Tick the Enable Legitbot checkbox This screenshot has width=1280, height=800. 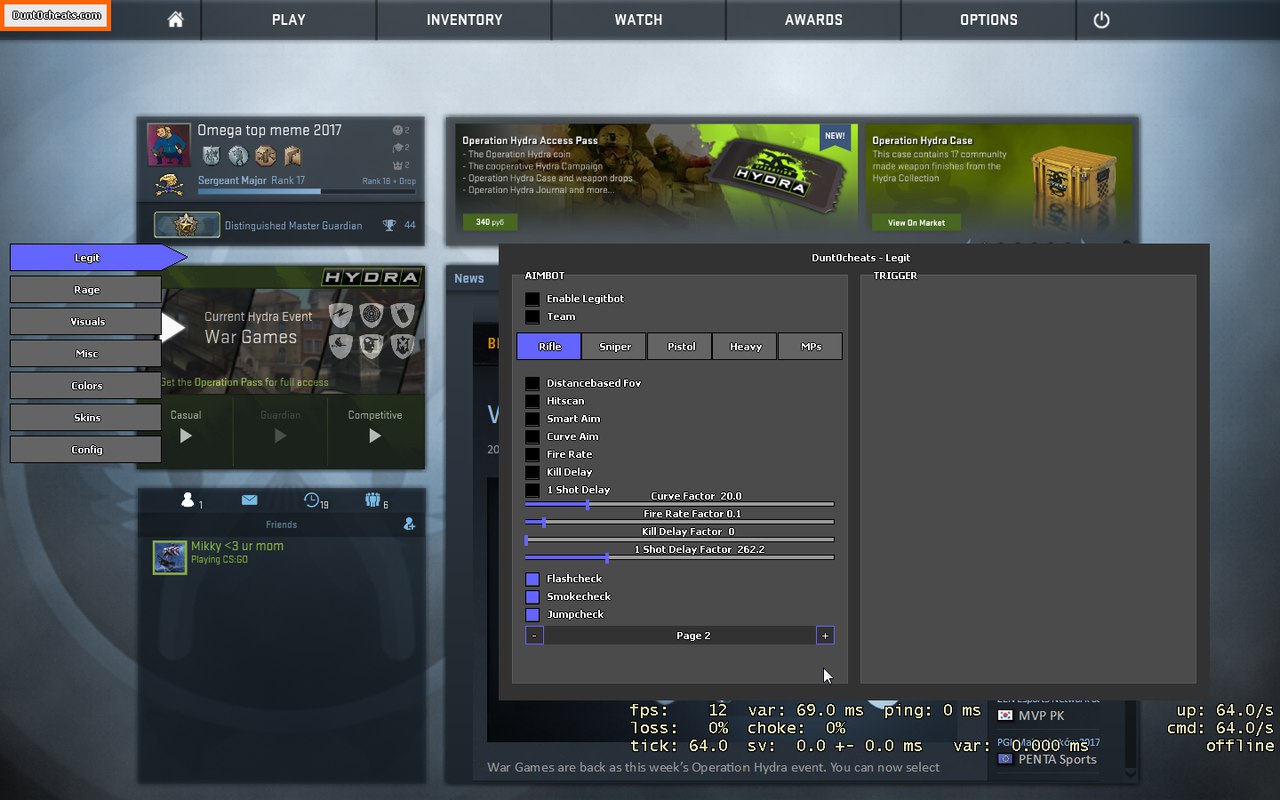tap(532, 299)
